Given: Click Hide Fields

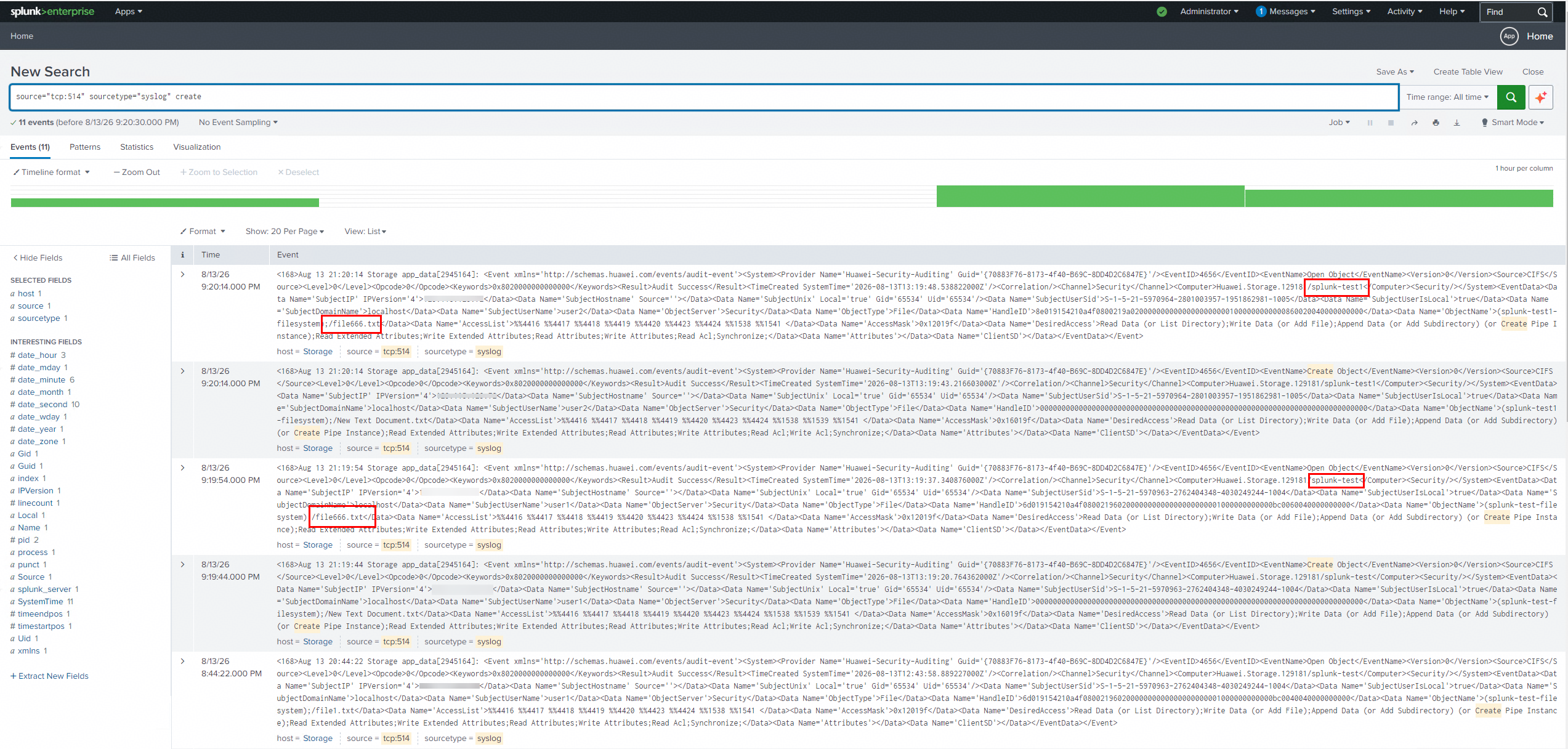Looking at the screenshot, I should (x=38, y=258).
